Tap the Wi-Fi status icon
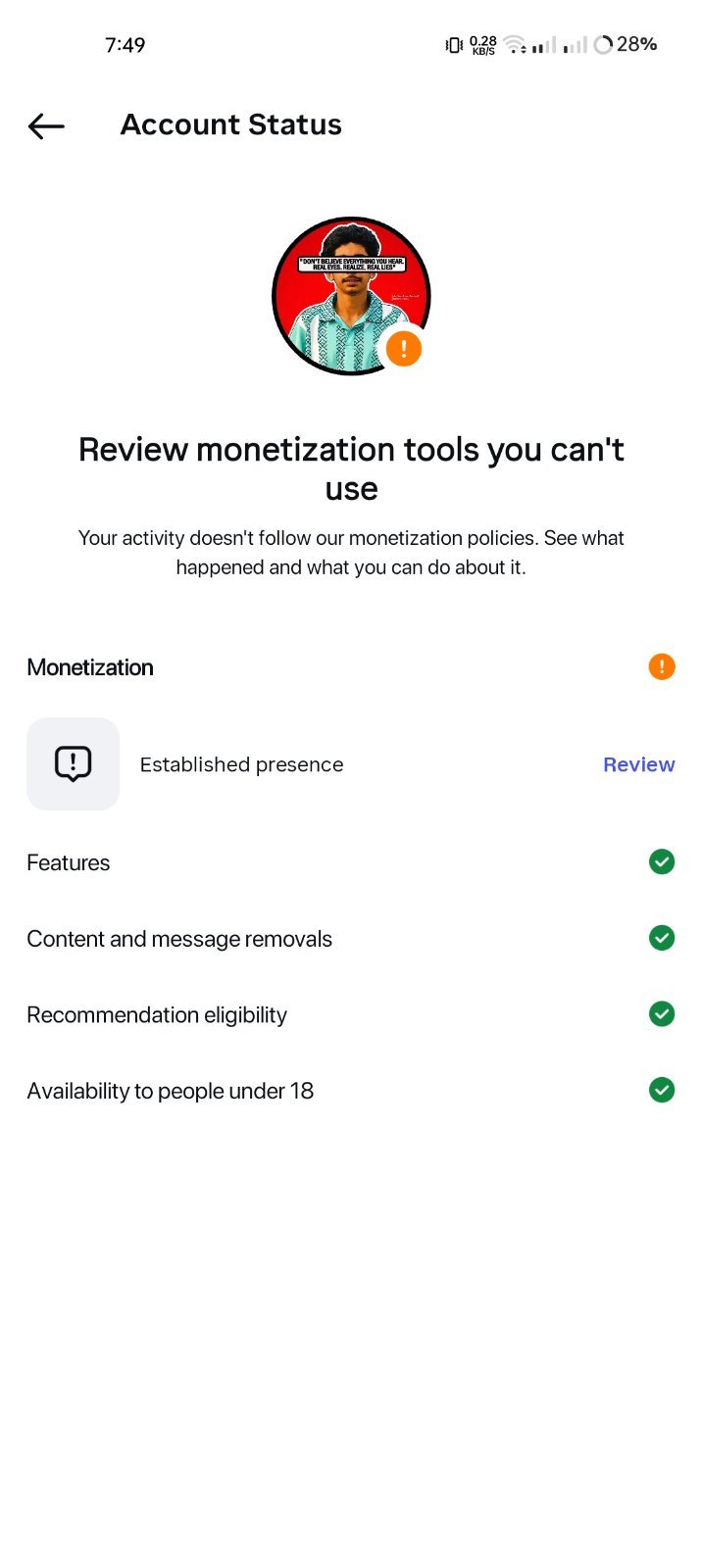 (x=515, y=44)
